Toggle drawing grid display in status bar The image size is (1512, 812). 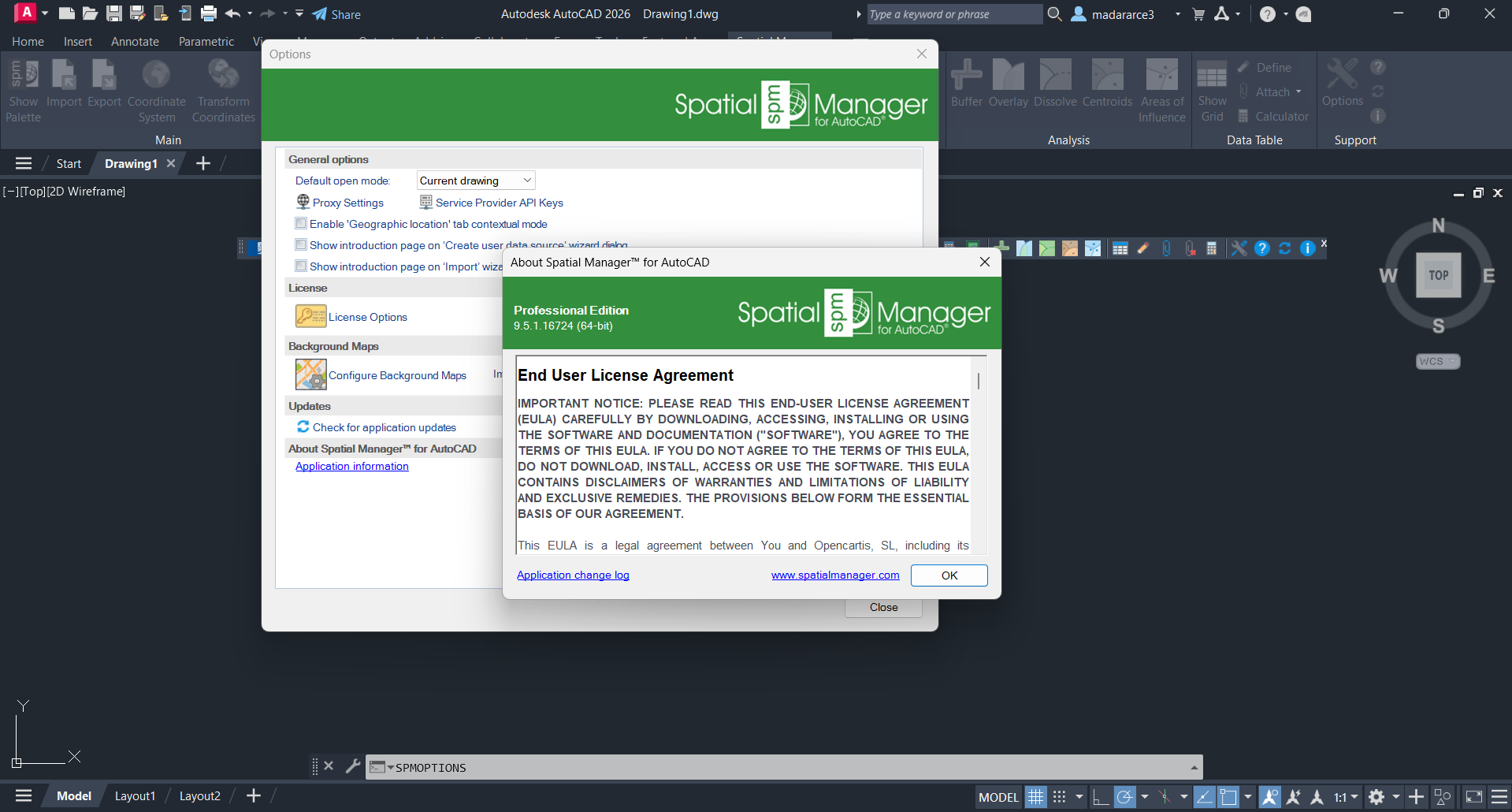[1035, 797]
